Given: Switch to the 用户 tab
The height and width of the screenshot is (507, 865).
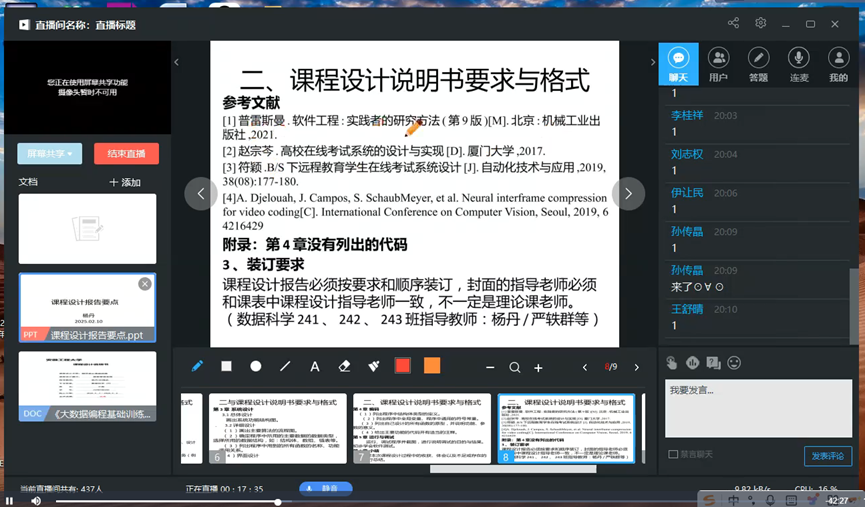Looking at the screenshot, I should pos(718,64).
